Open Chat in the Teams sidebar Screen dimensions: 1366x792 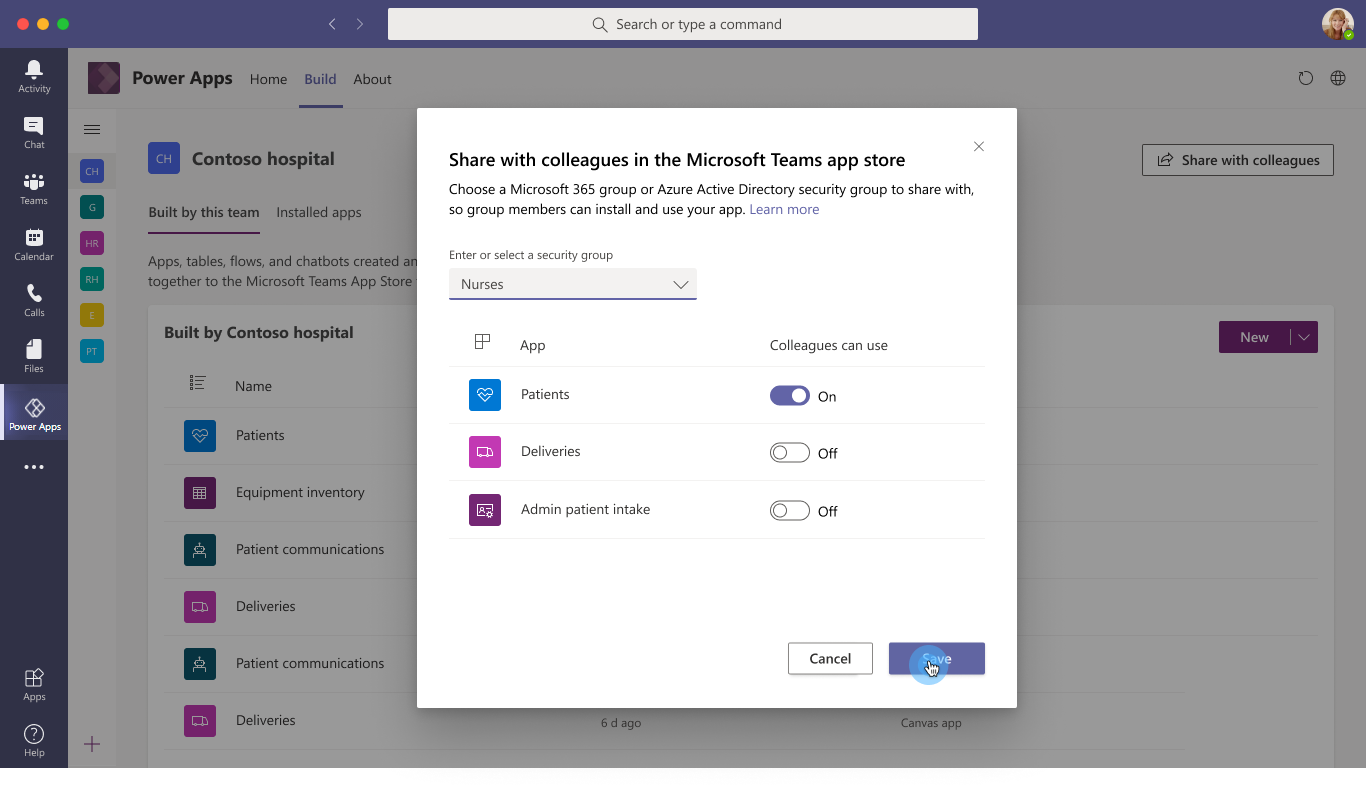(x=34, y=132)
